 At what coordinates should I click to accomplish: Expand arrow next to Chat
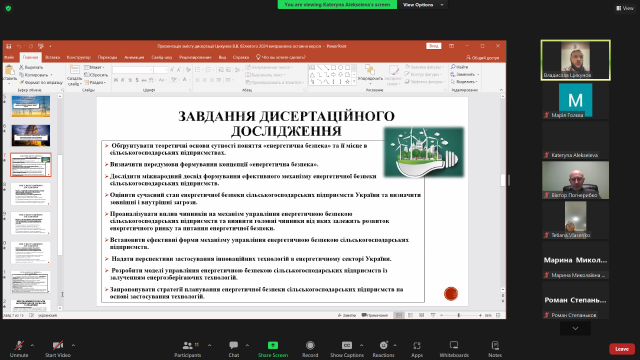[x=247, y=345]
